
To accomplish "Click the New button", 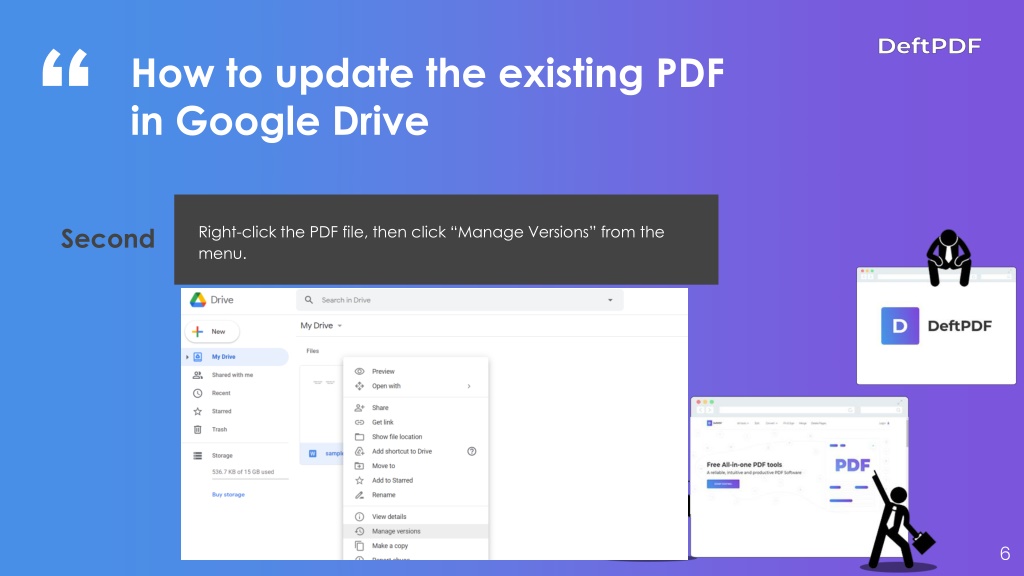I will [212, 332].
